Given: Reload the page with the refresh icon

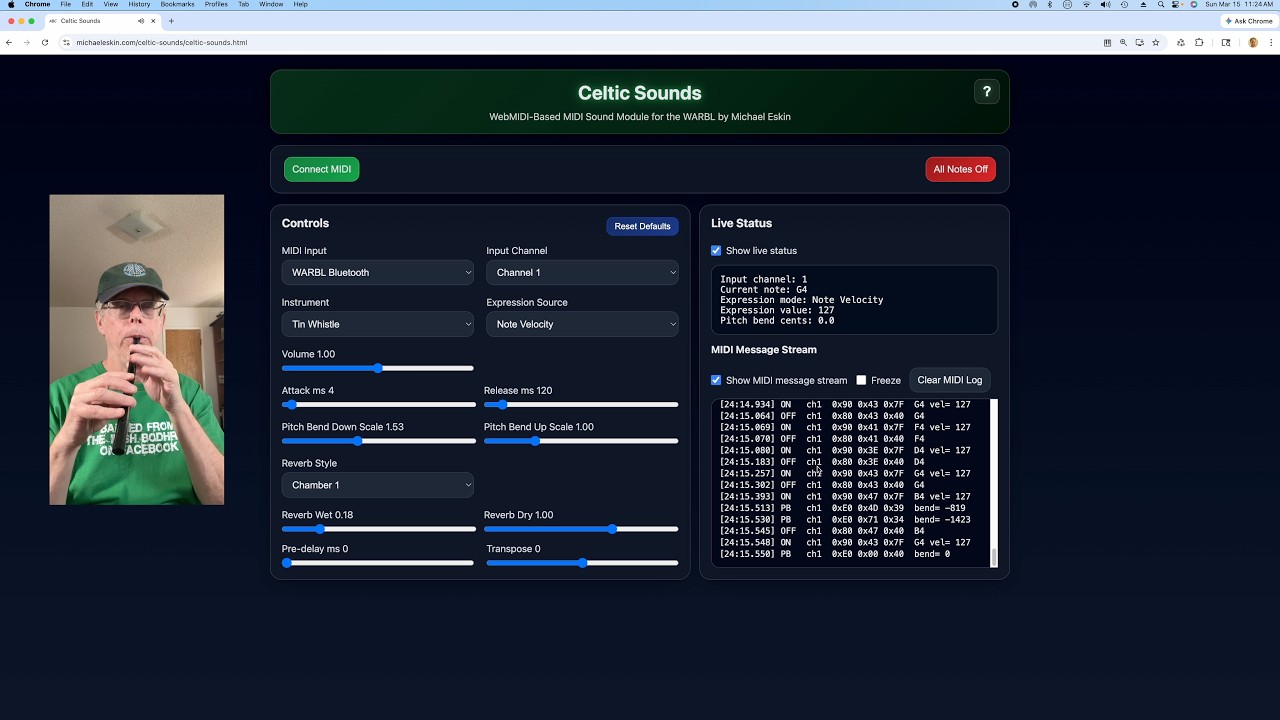Looking at the screenshot, I should point(45,43).
